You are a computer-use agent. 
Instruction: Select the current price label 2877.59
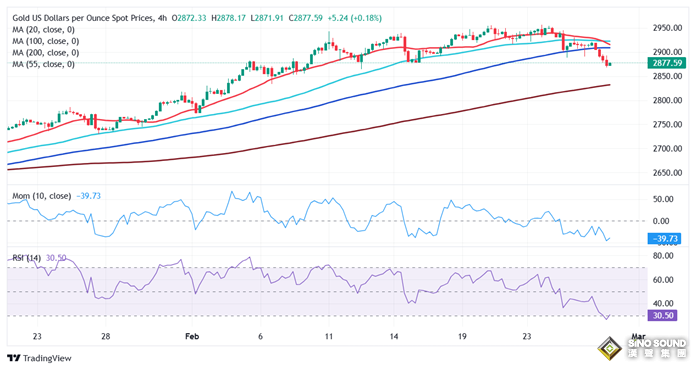[x=667, y=63]
